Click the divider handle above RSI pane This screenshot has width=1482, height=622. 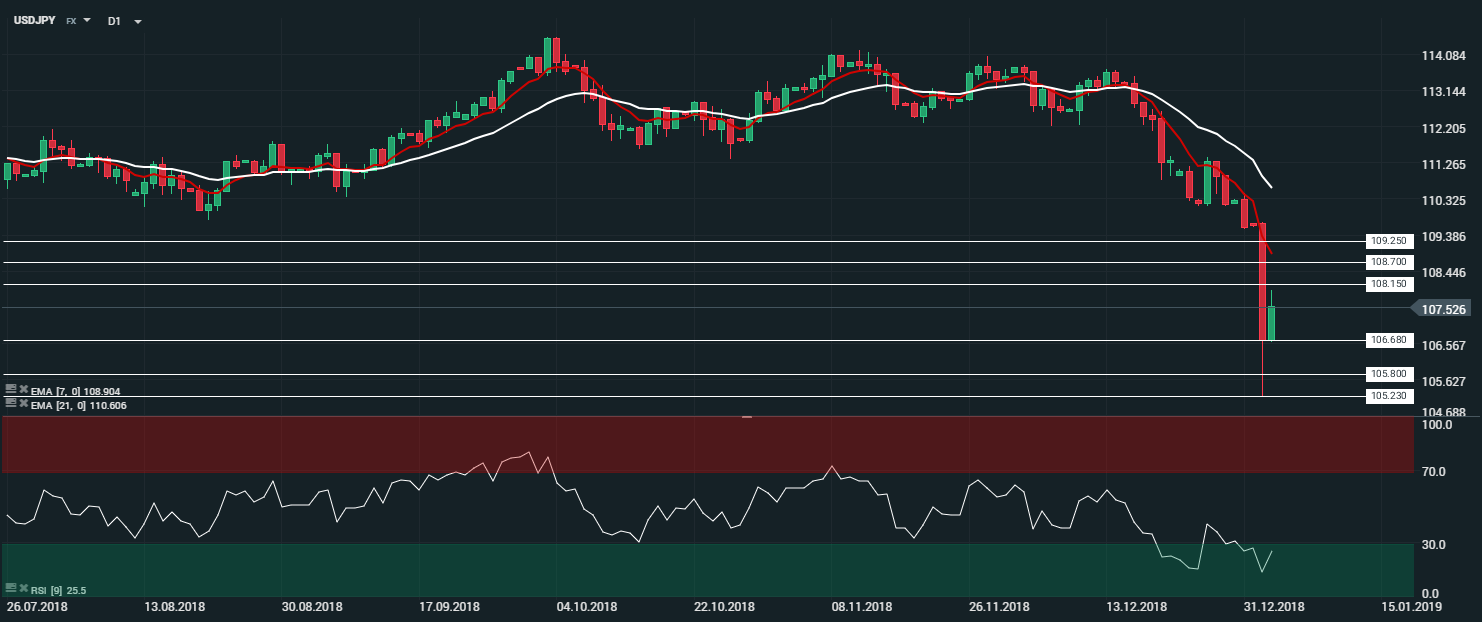[746, 417]
